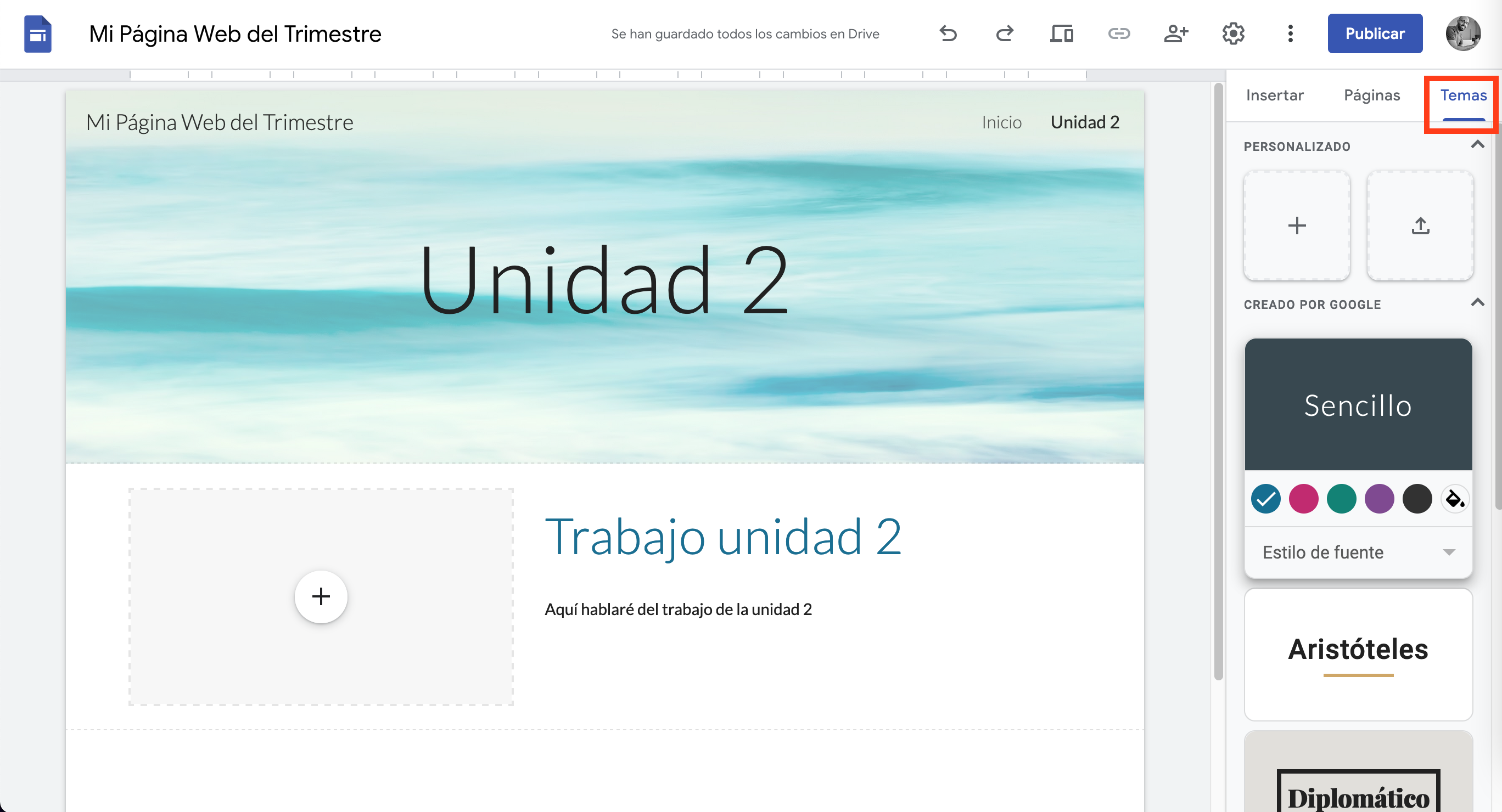Click the copy published link icon
1502x812 pixels.
(x=1118, y=34)
